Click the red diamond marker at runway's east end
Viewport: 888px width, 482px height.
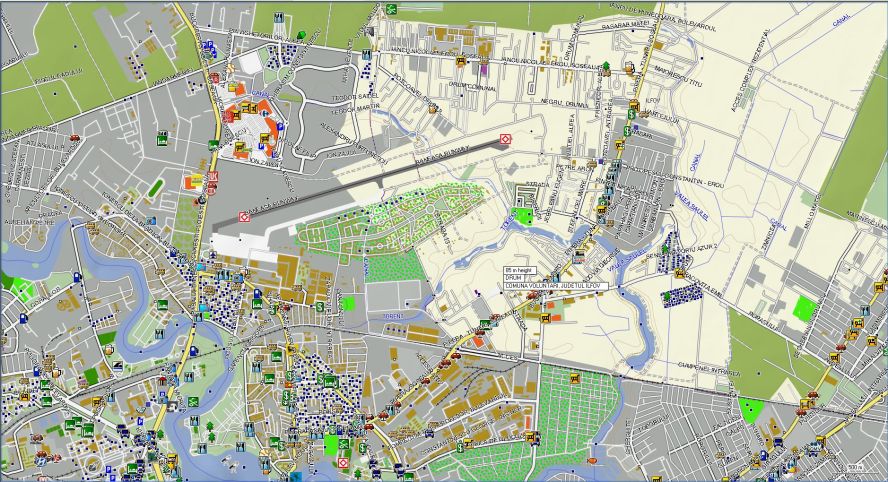(506, 138)
